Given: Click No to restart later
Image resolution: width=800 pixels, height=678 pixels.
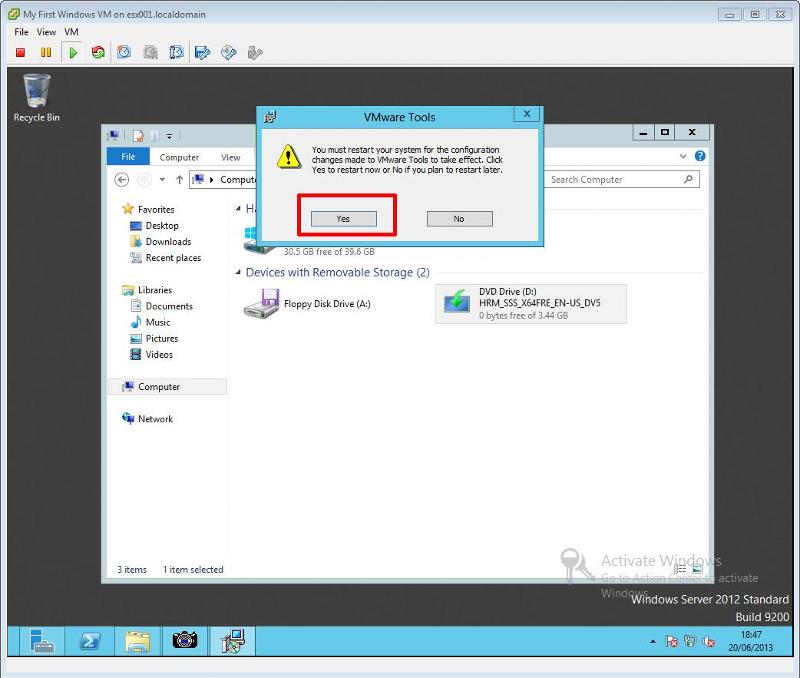Looking at the screenshot, I should 460,219.
